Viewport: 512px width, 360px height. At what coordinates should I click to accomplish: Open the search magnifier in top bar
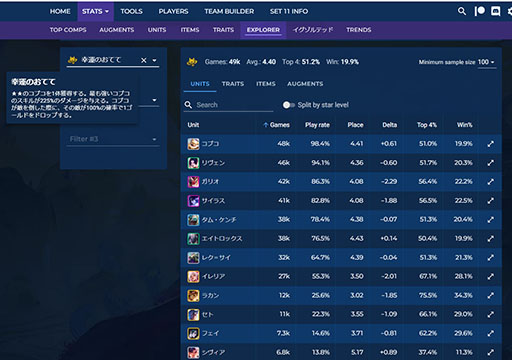462,11
